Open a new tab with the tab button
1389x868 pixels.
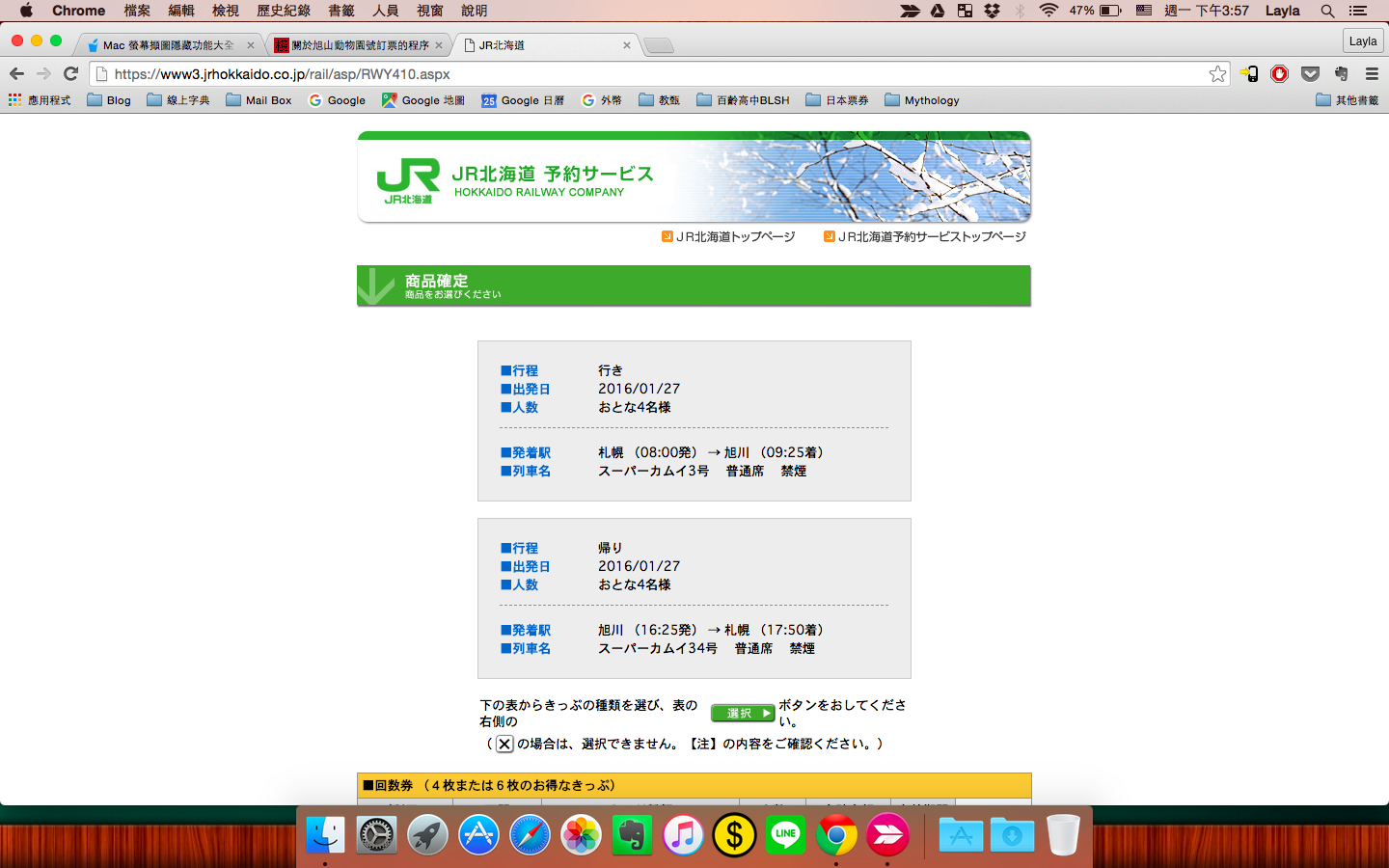(x=659, y=45)
